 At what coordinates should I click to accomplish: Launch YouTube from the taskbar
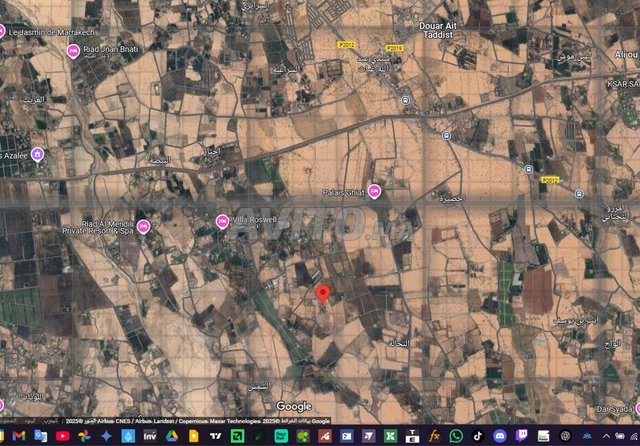(x=62, y=436)
